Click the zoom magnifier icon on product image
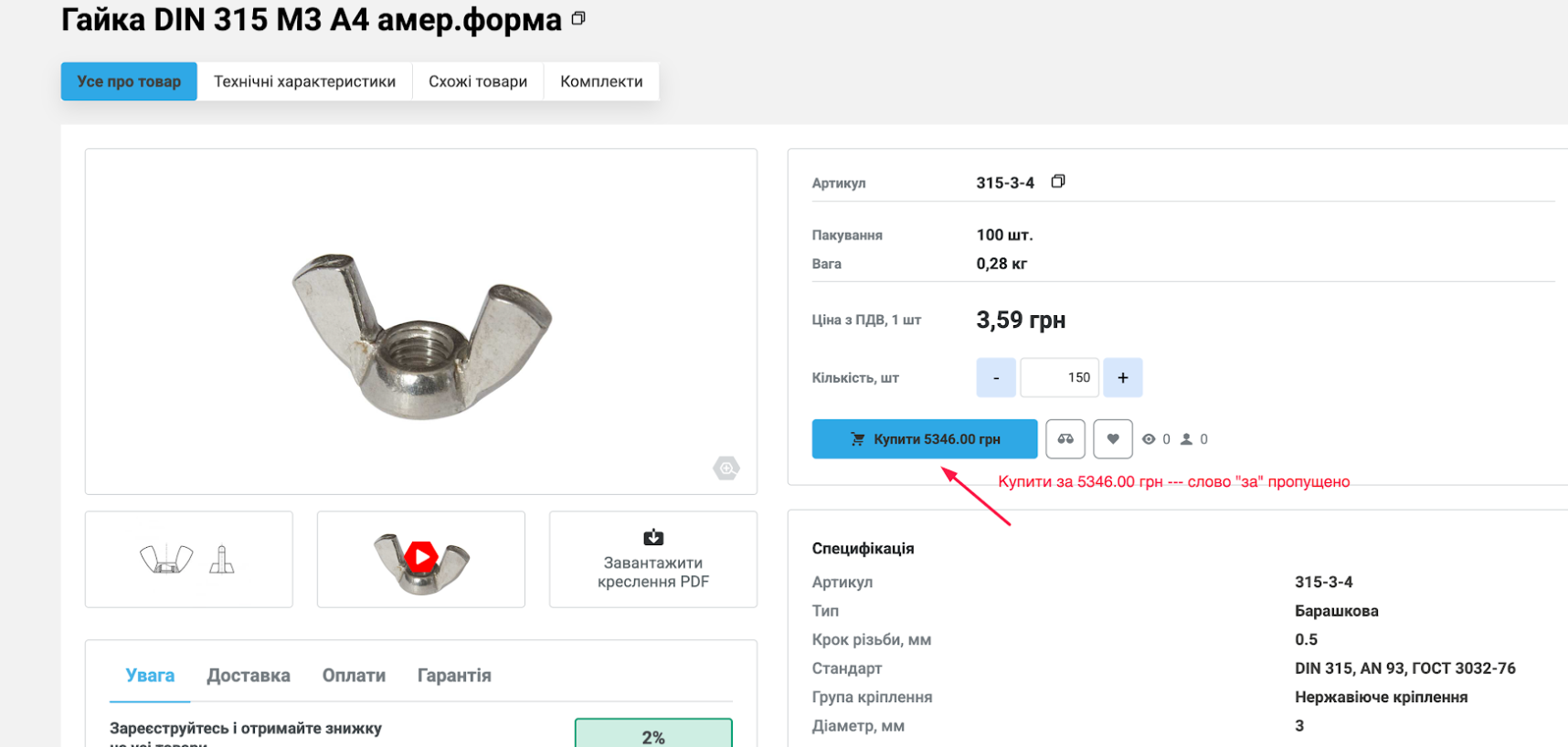1568x747 pixels. tap(726, 468)
